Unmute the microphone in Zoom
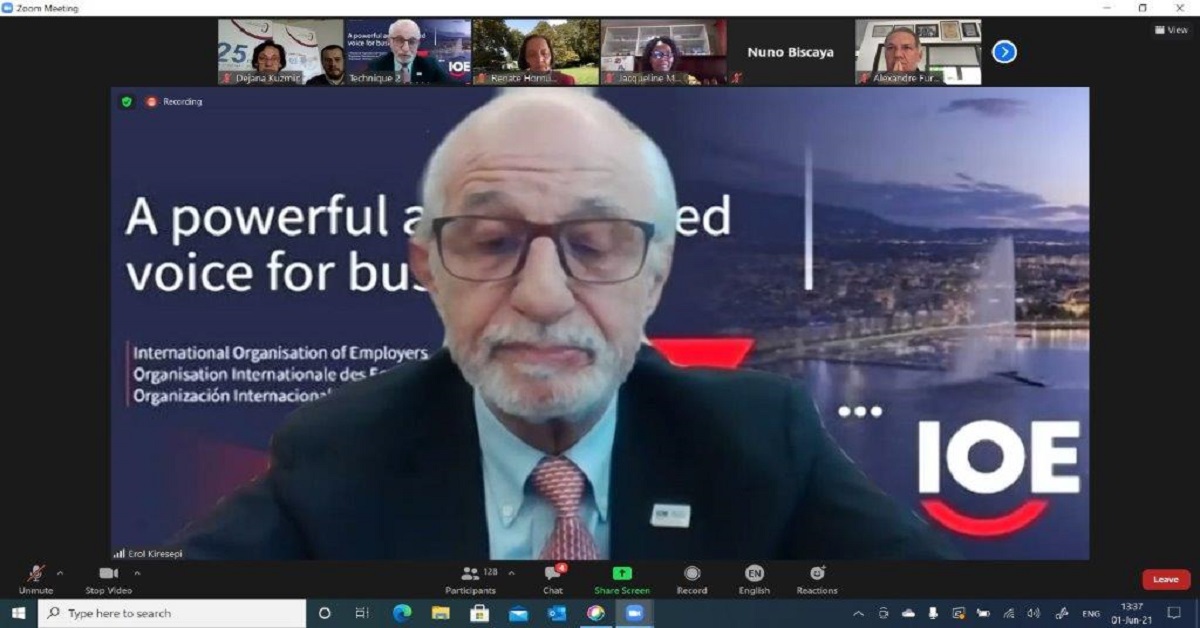 coord(36,579)
